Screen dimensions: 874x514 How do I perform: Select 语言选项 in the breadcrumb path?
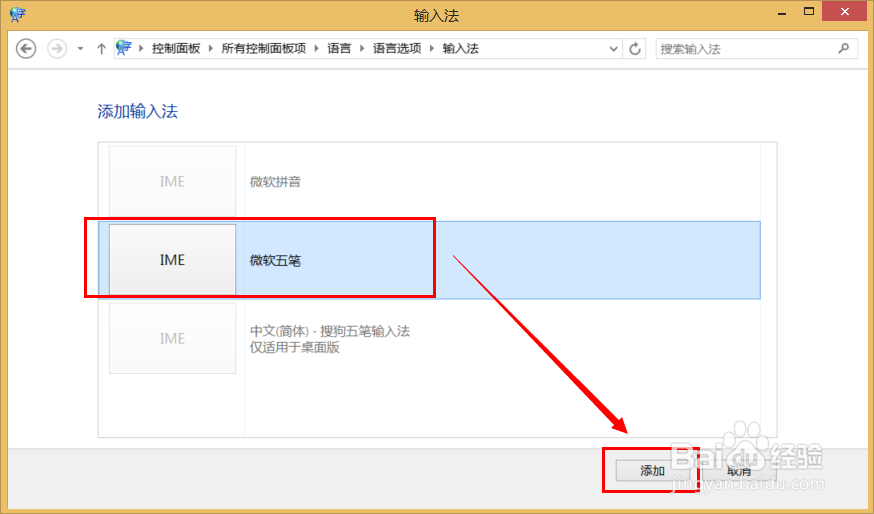tap(397, 49)
